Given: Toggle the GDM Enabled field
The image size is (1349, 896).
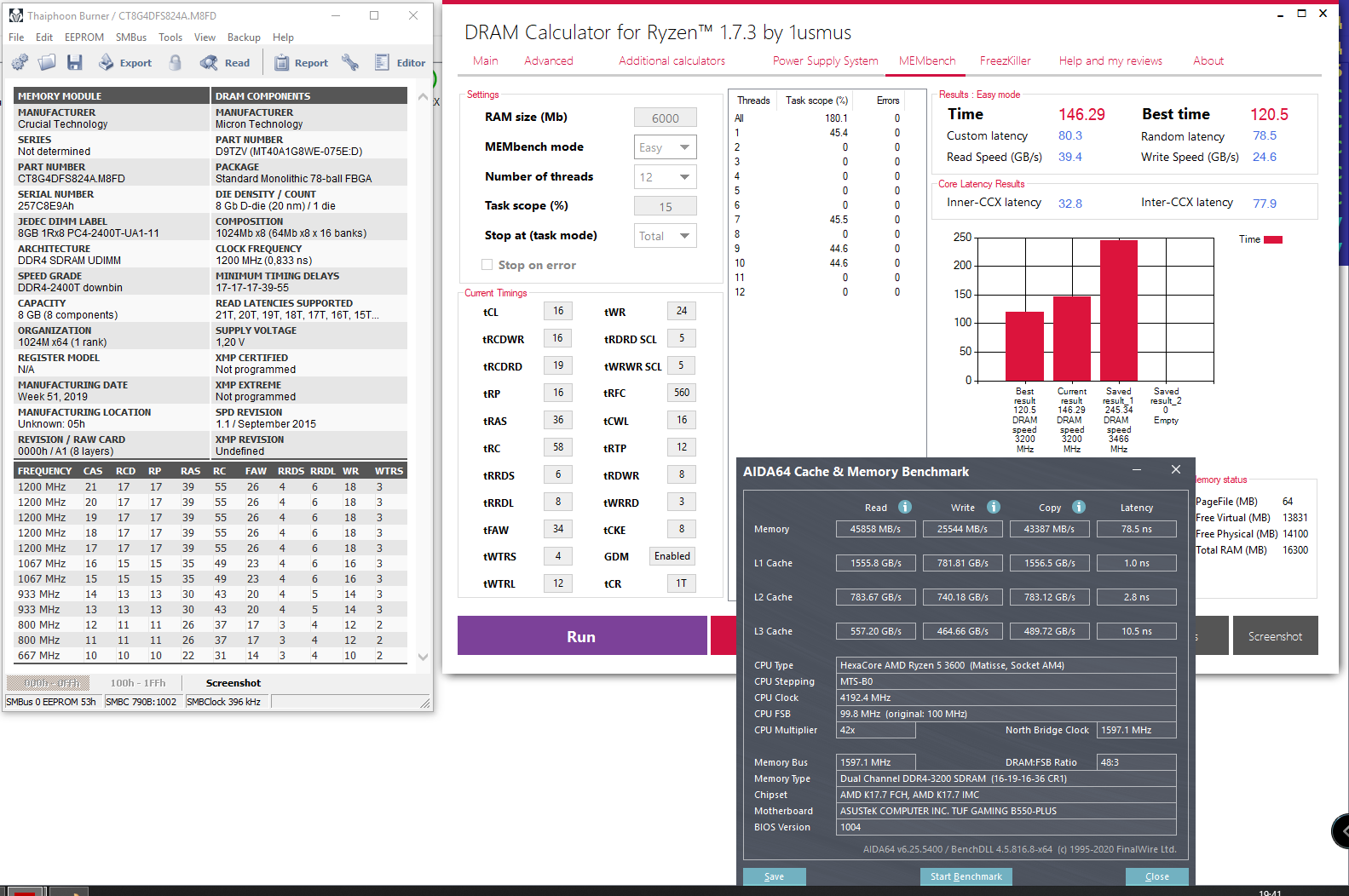Looking at the screenshot, I should (x=672, y=556).
